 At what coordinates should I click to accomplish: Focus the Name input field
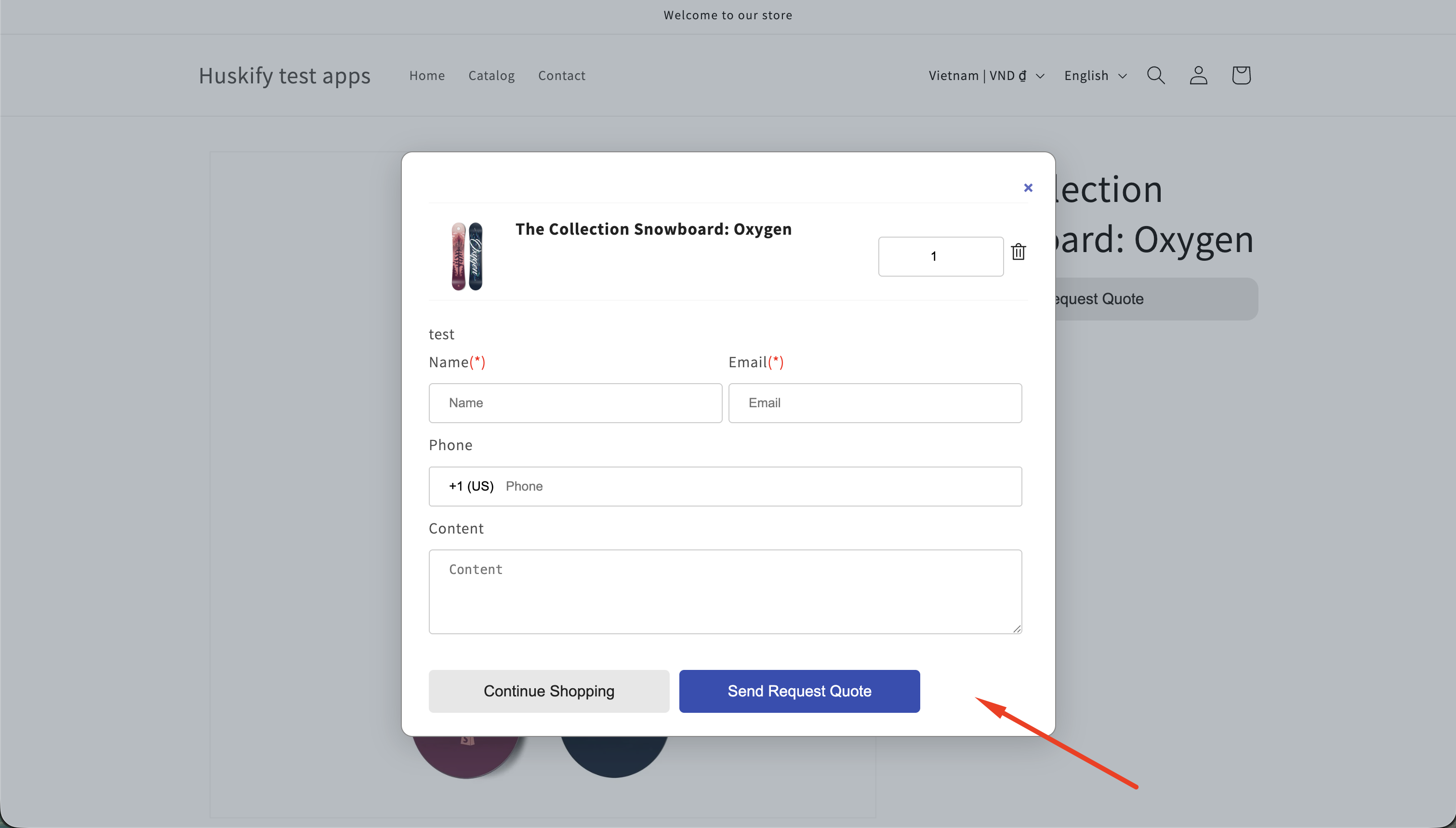[x=576, y=403]
